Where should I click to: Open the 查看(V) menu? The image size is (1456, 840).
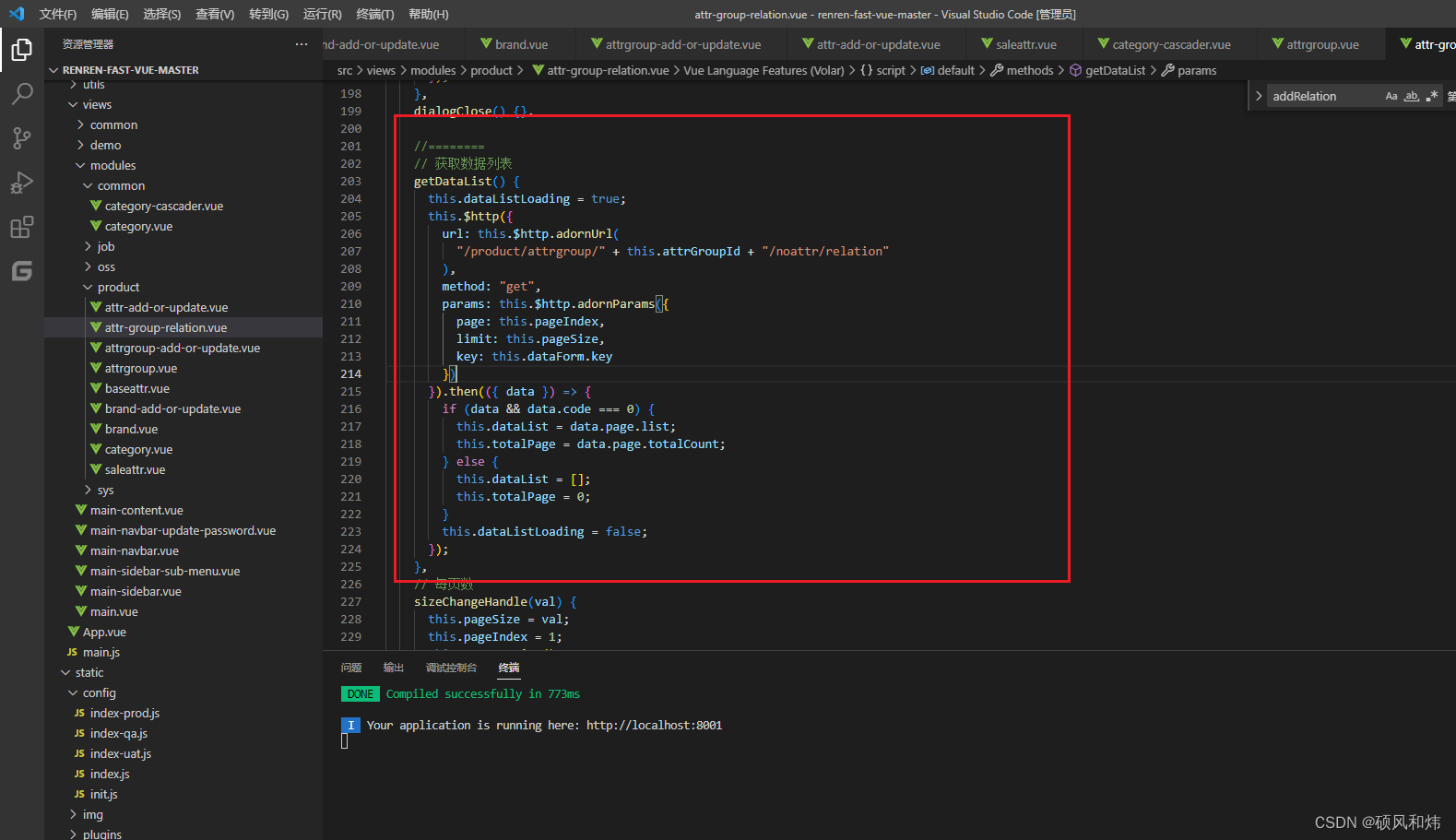click(x=215, y=14)
